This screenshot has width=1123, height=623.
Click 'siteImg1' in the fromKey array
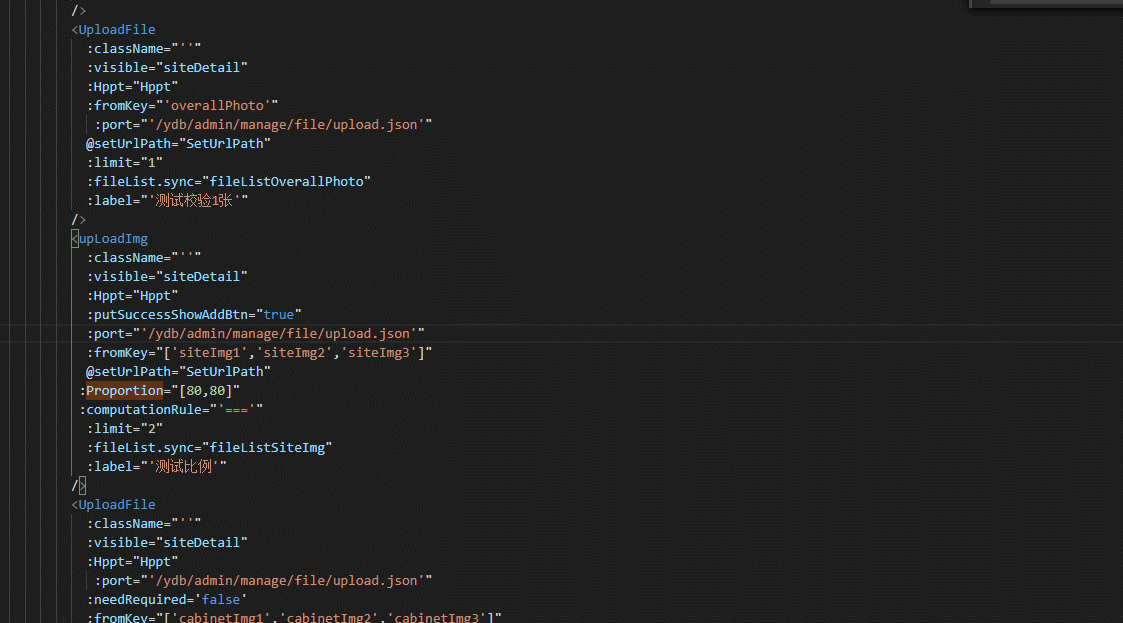209,352
